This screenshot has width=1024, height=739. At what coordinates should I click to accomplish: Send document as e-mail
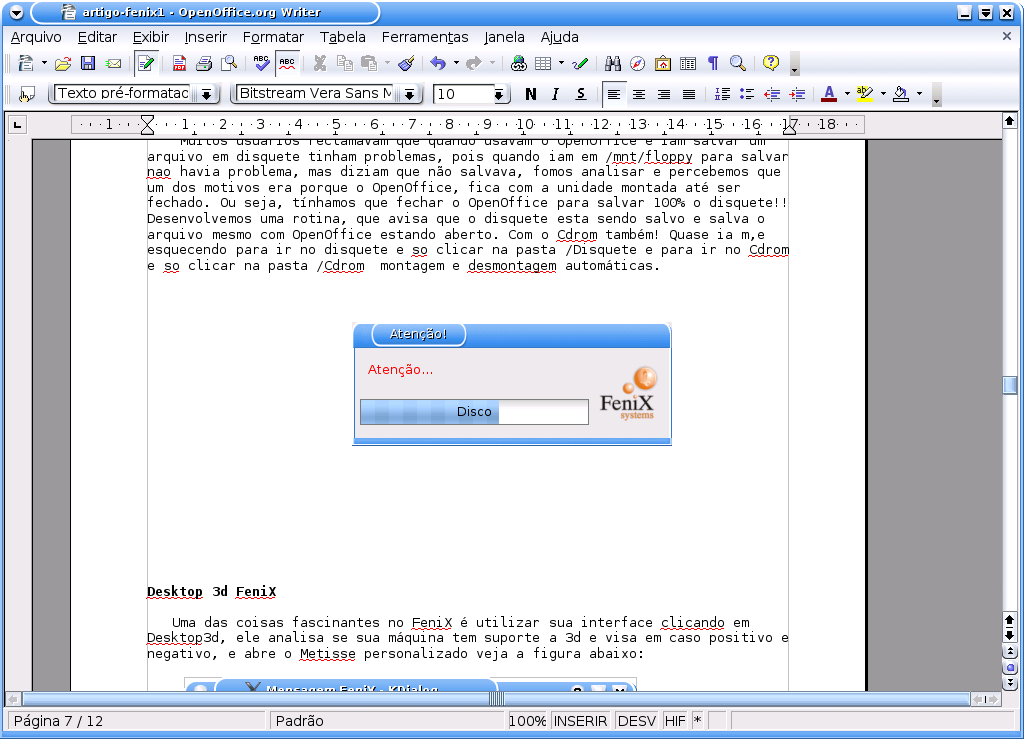tap(114, 63)
